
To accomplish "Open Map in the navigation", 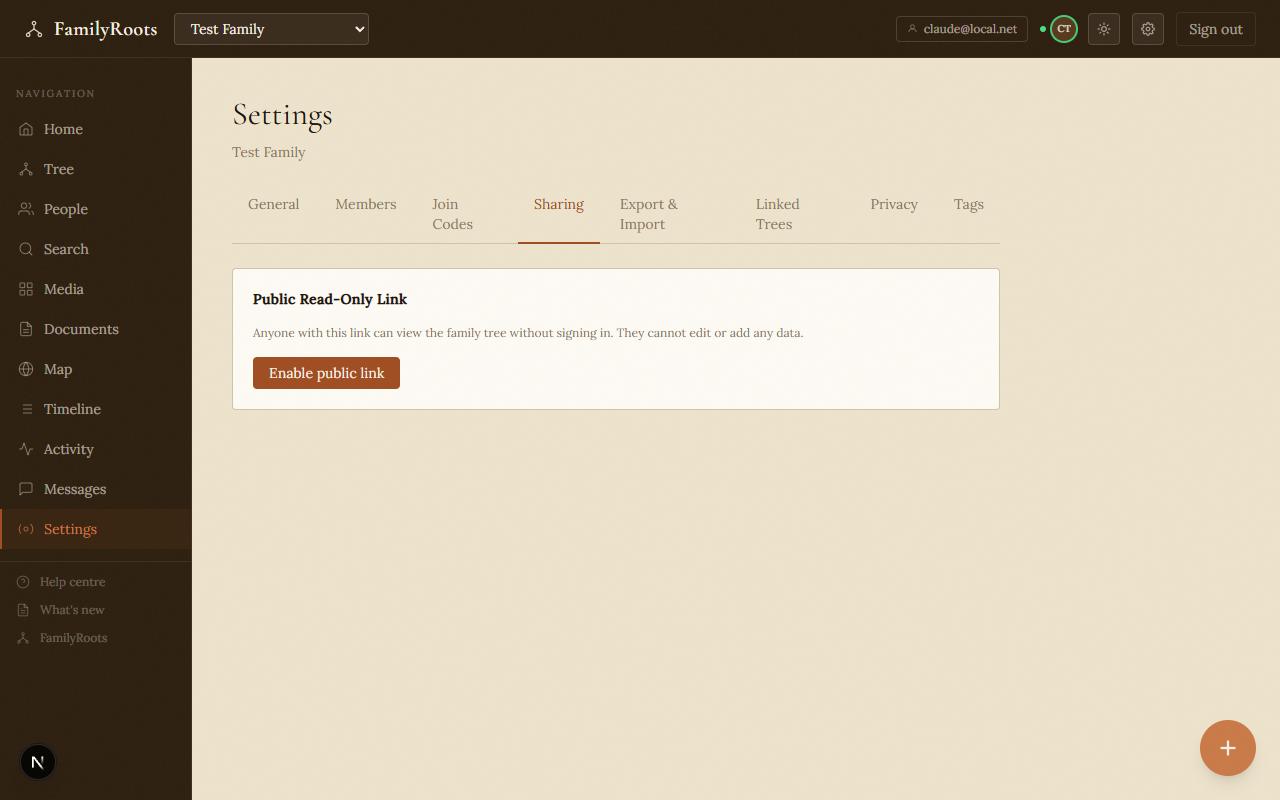I will [58, 369].
